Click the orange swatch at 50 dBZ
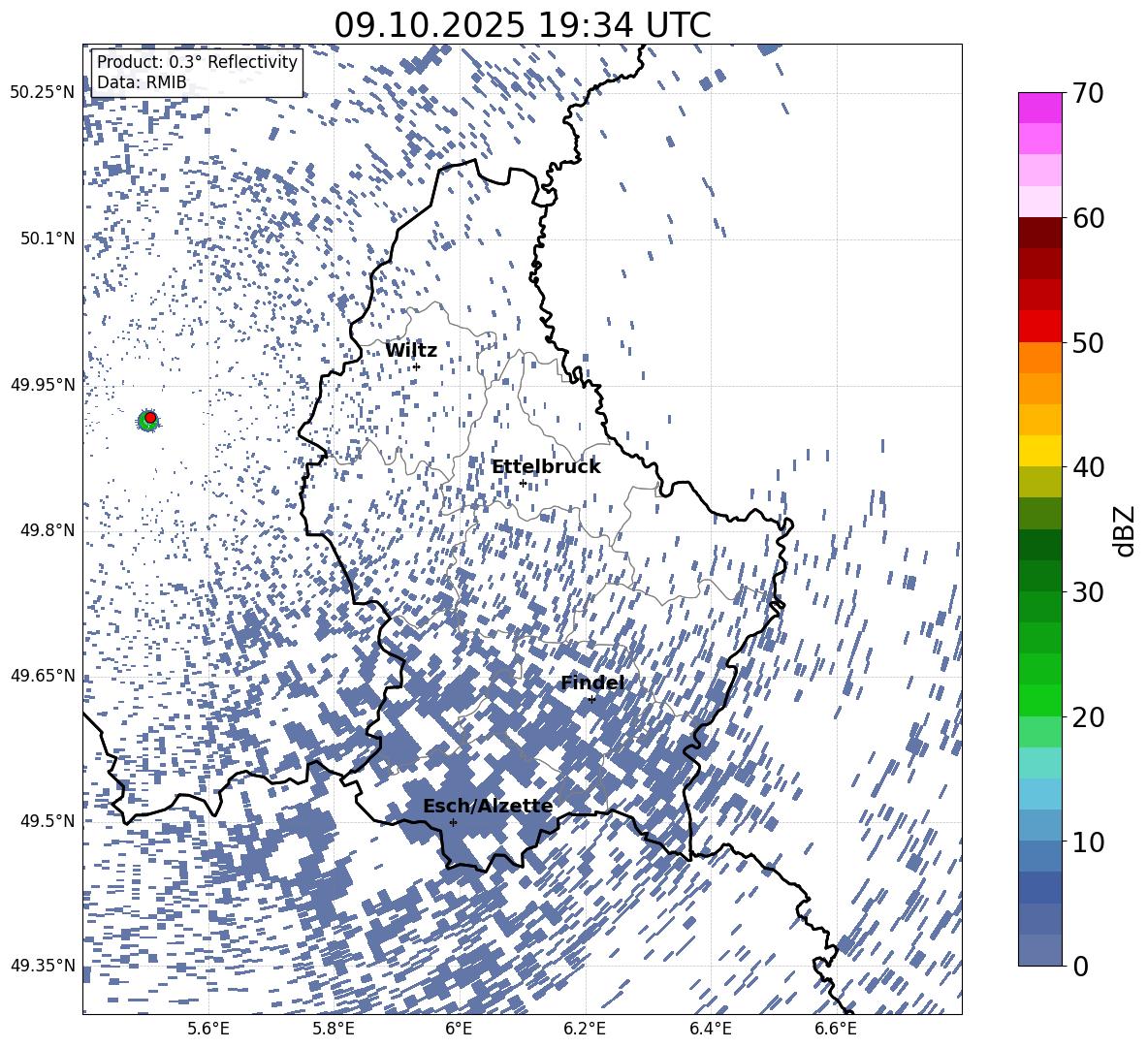Viewport: 1148px width, 1048px height. click(x=1040, y=357)
